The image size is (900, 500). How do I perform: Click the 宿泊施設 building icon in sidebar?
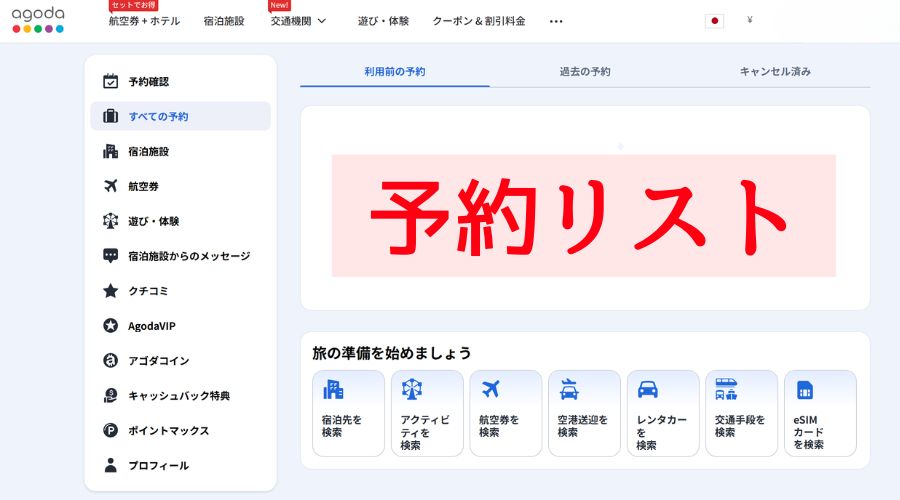point(110,152)
